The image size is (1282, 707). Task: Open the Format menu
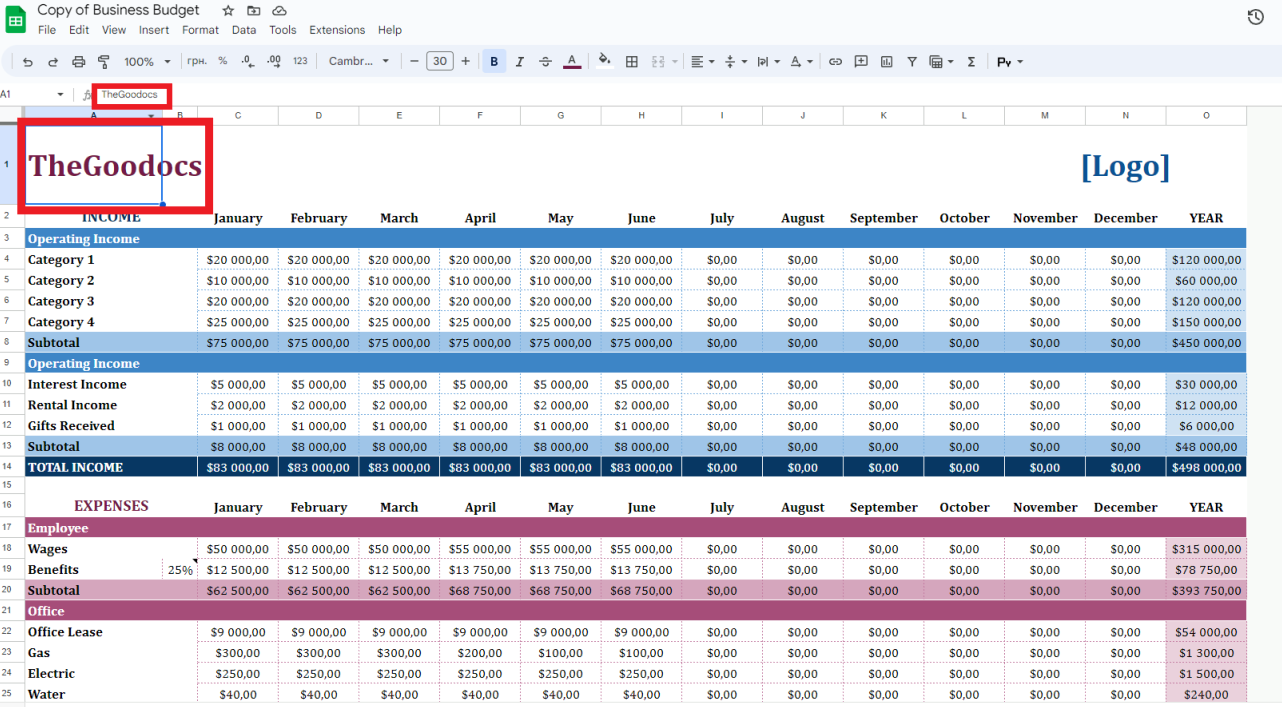[200, 30]
